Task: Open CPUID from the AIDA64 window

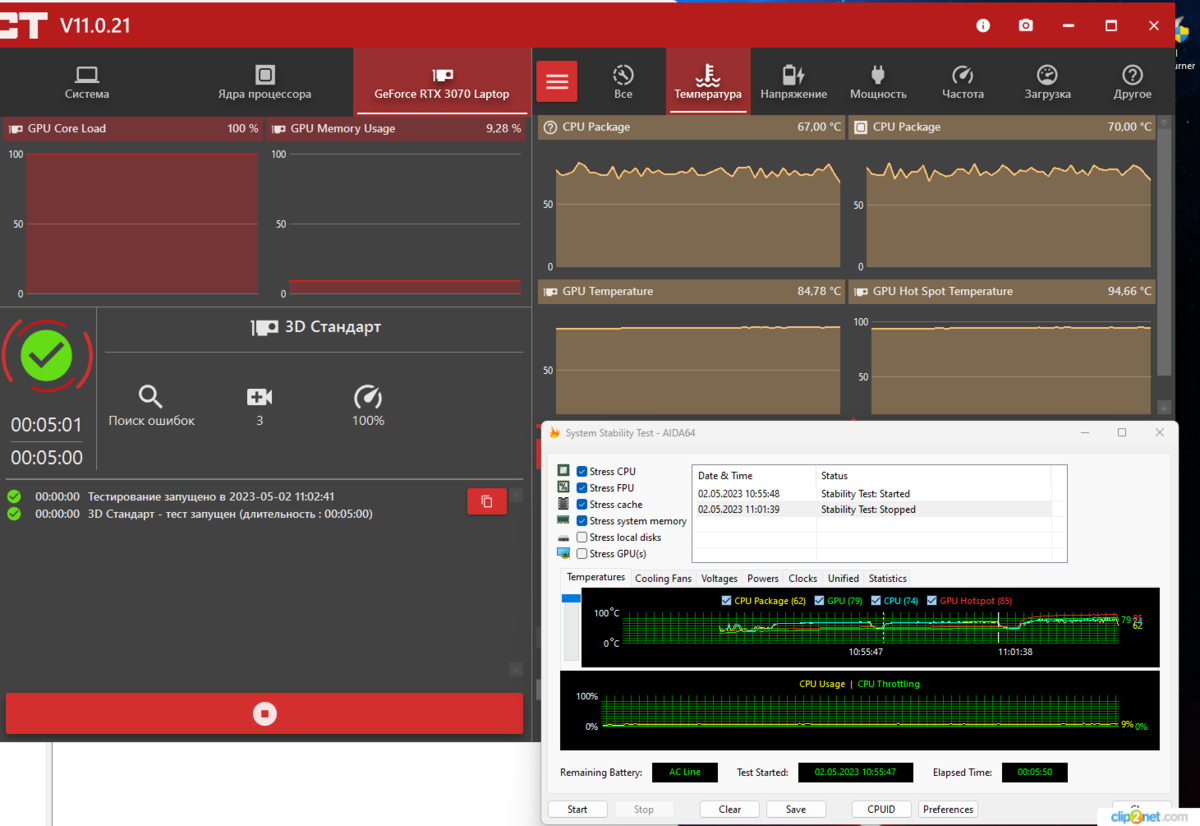Action: (x=881, y=809)
